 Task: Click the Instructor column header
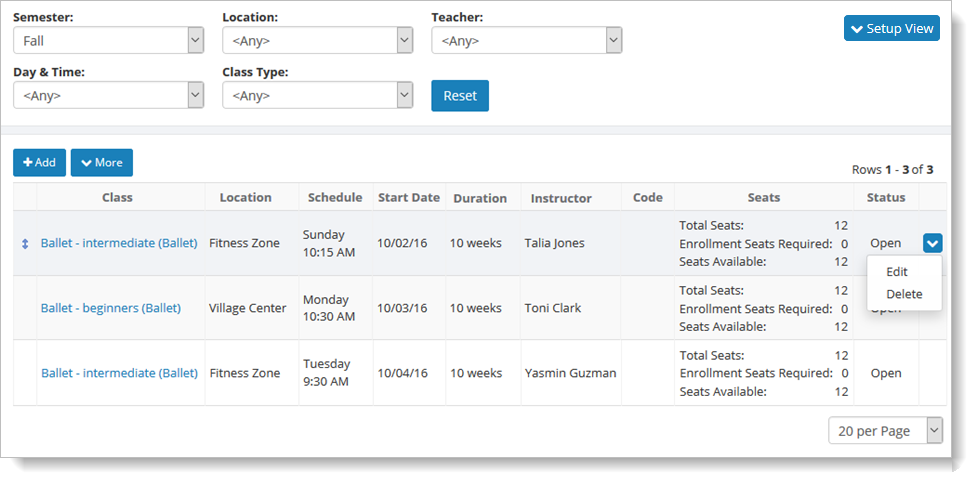pyautogui.click(x=561, y=198)
